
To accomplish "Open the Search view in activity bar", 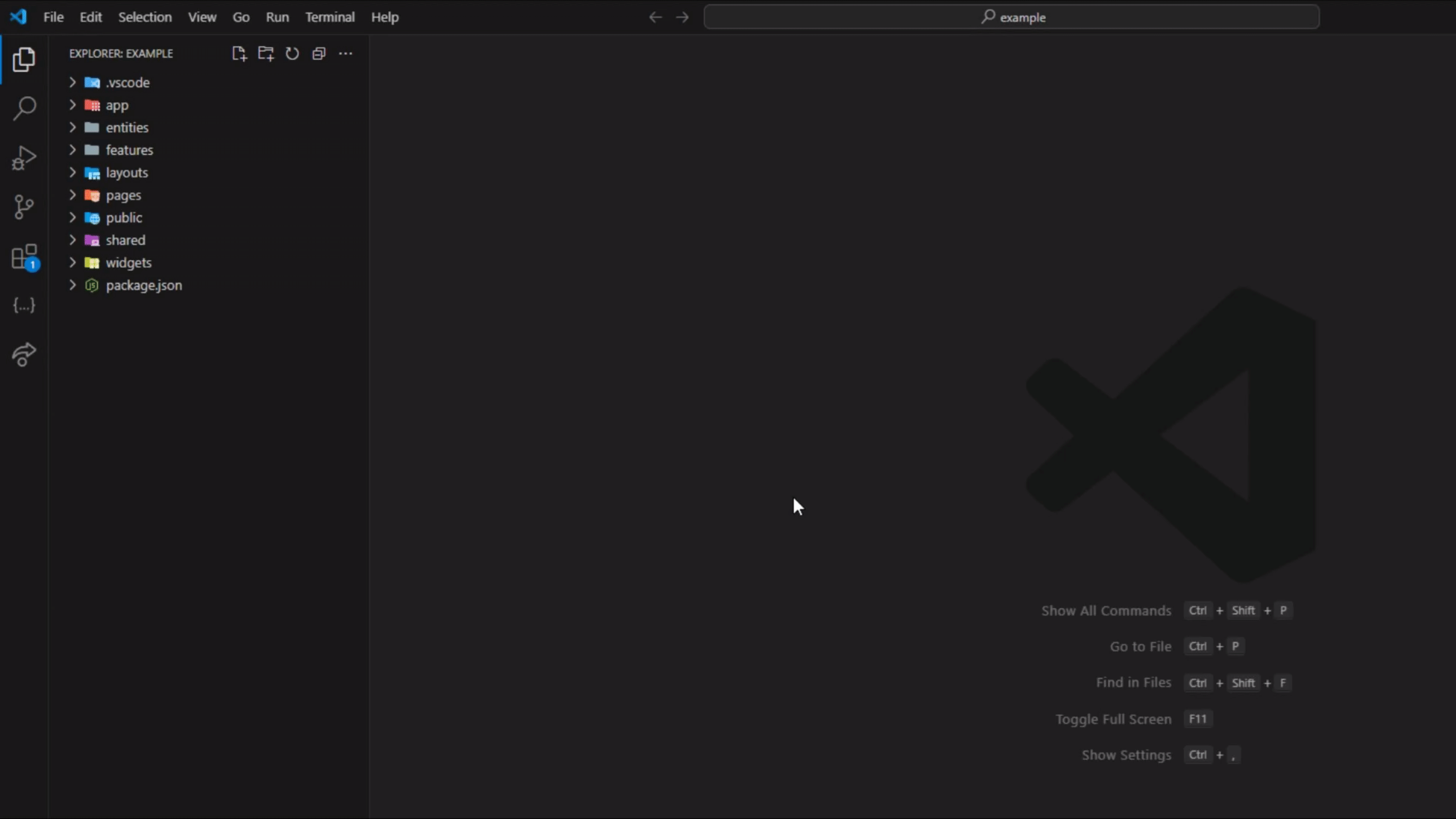I will tap(24, 108).
